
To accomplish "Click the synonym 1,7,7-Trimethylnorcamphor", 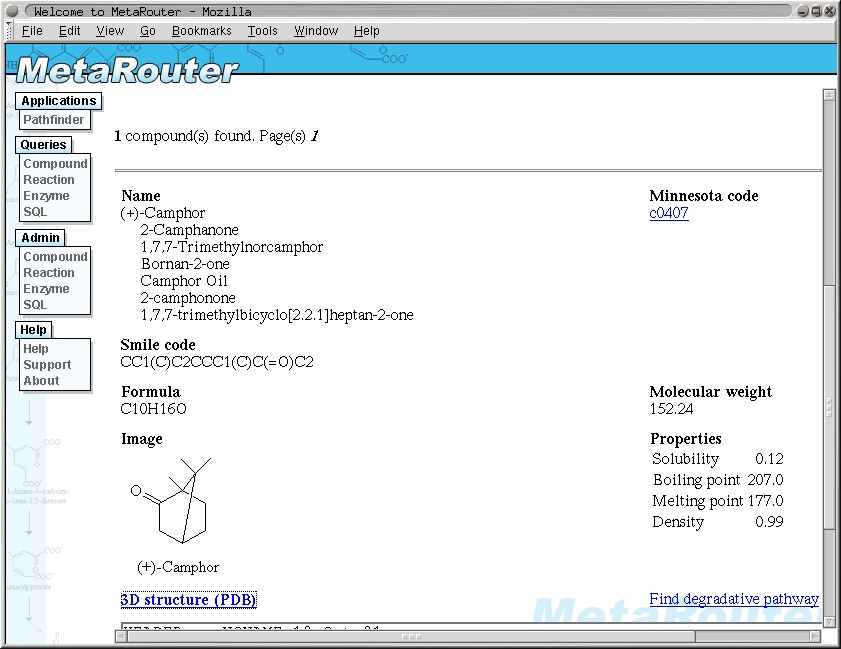I will (232, 247).
